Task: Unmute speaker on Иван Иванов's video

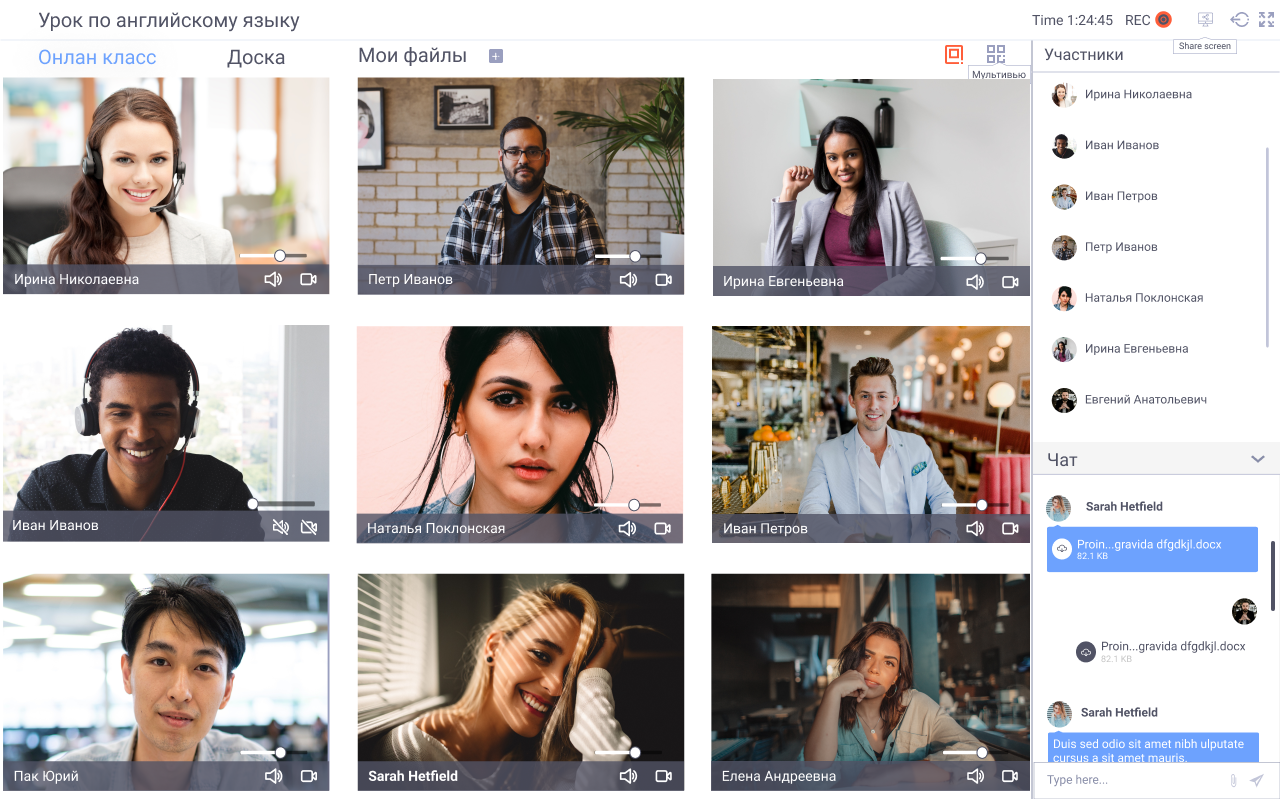Action: pyautogui.click(x=281, y=527)
